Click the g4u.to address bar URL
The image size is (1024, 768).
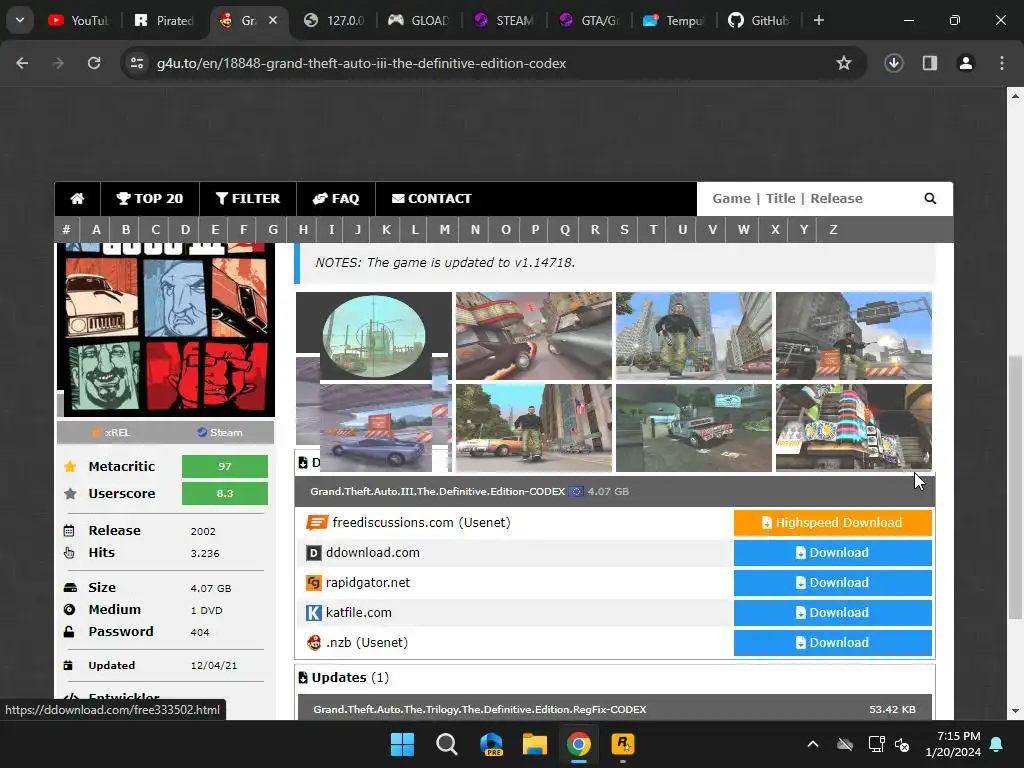[x=361, y=63]
